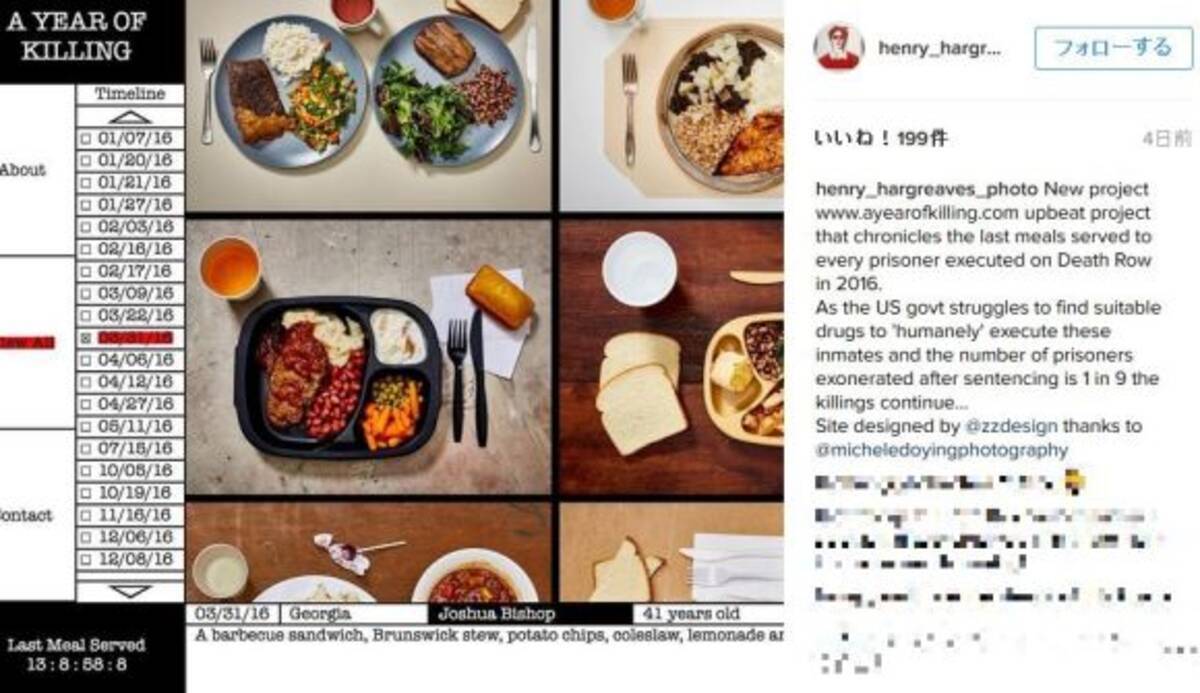The width and height of the screenshot is (1200, 693).
Task: Click the henry_hargreaves username link
Action: point(940,48)
